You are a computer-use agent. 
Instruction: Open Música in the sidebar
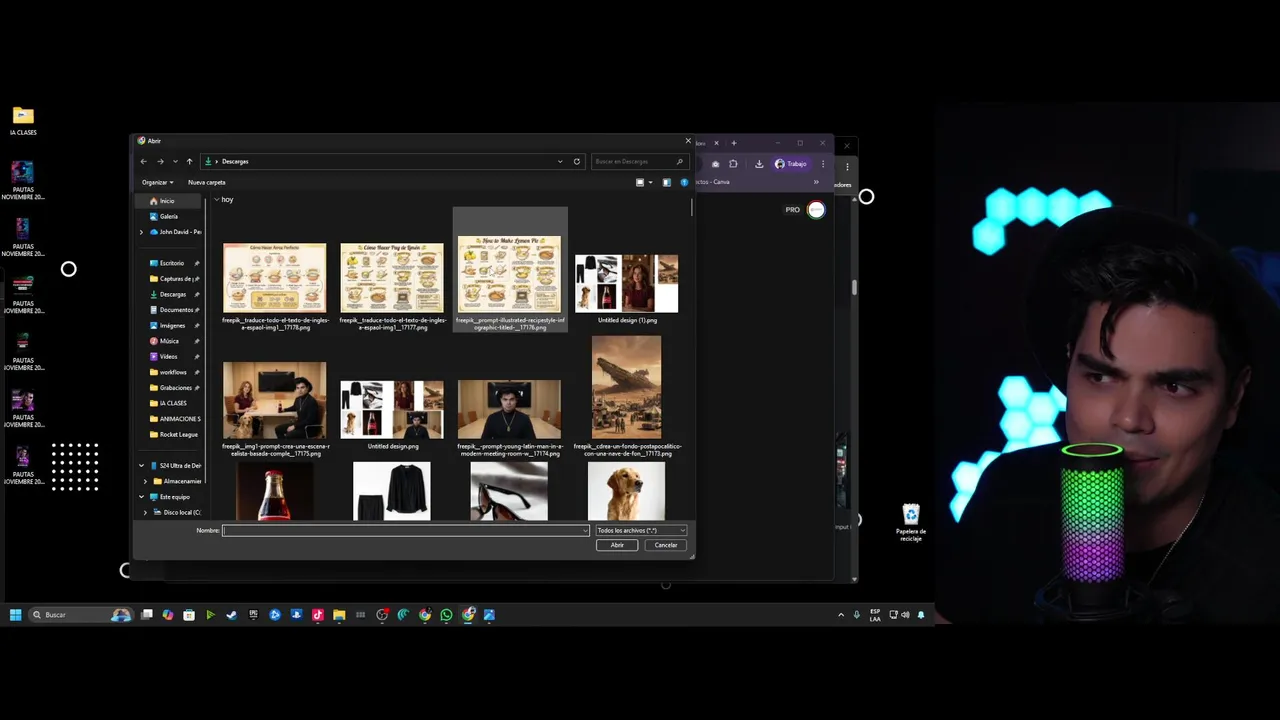pos(169,341)
